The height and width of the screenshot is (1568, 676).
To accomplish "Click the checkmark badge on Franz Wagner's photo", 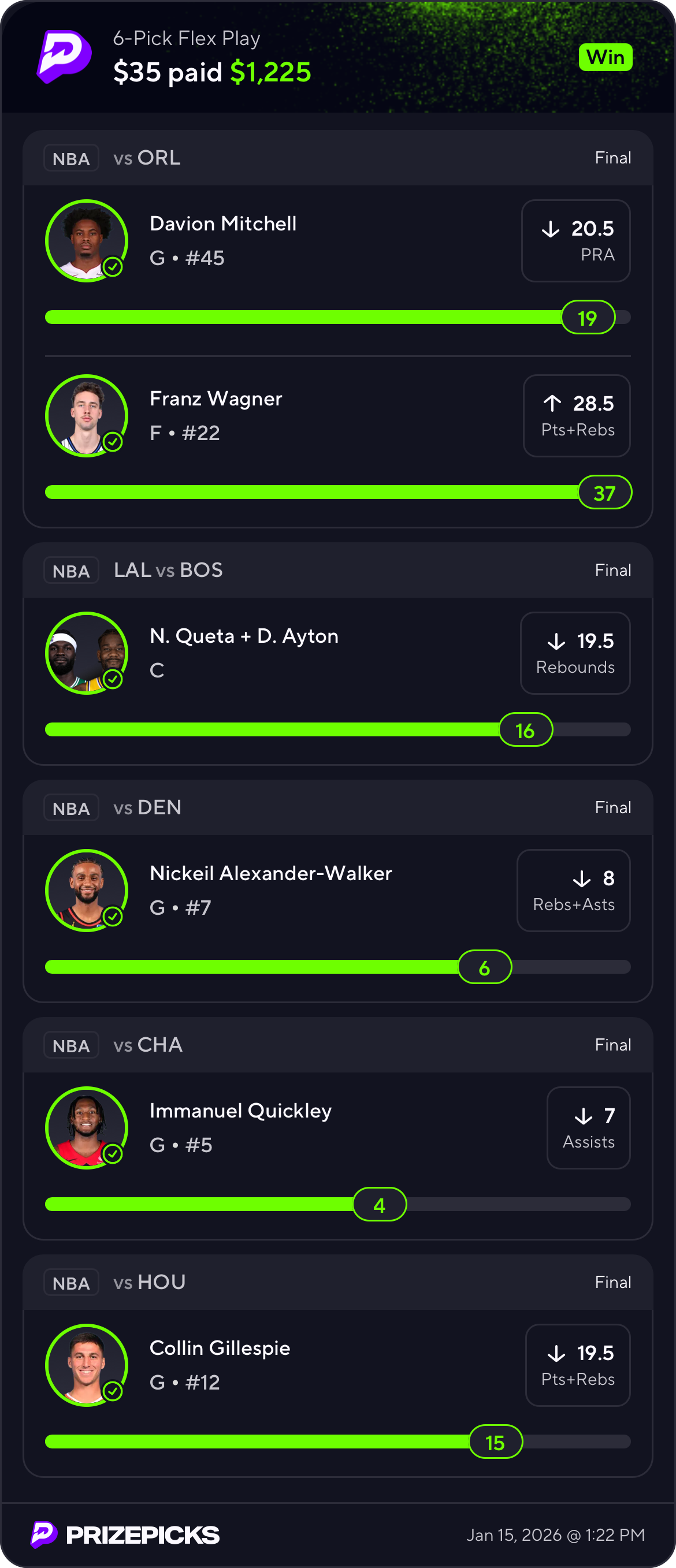I will [x=113, y=441].
